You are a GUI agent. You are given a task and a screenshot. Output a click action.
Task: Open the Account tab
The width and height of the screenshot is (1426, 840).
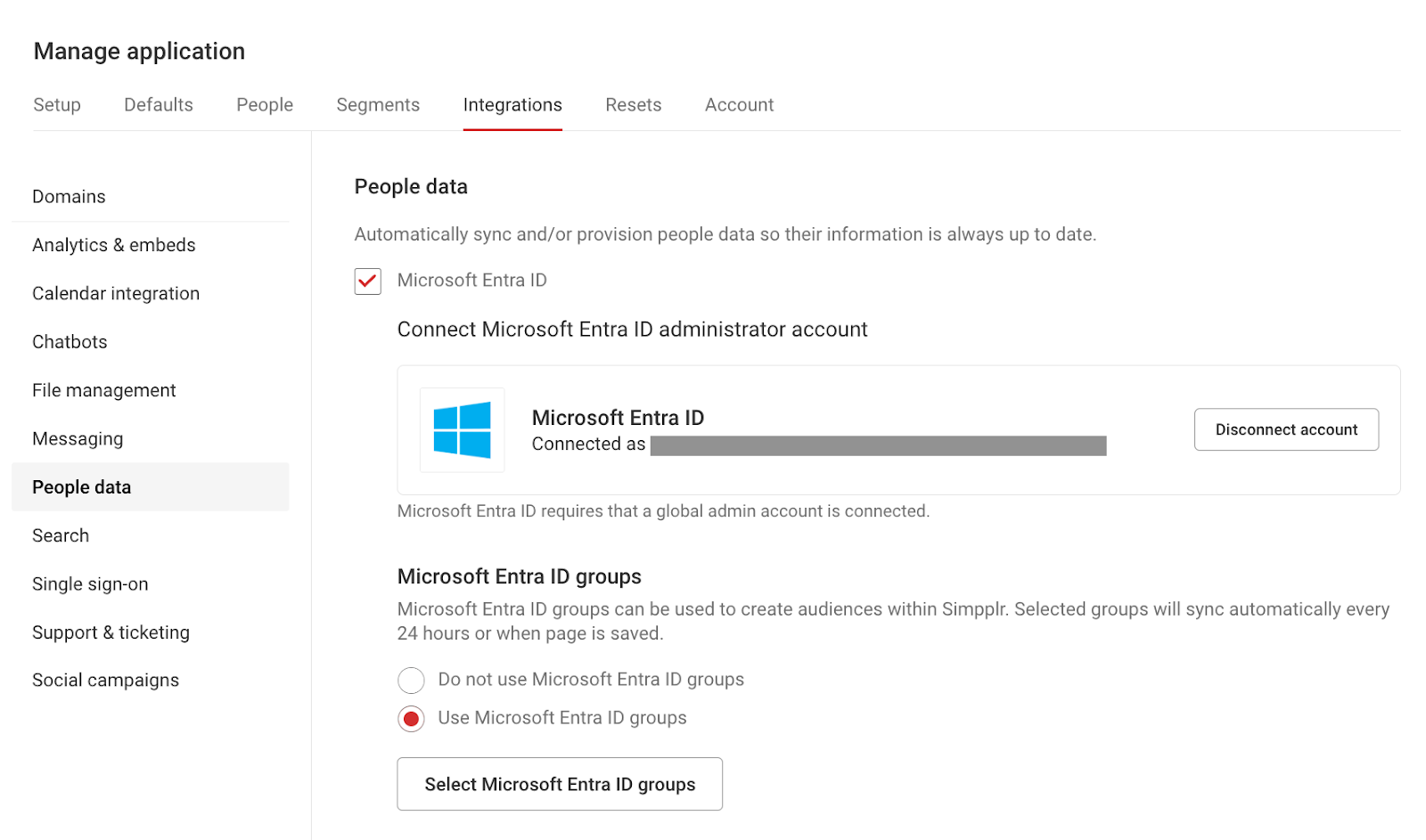(740, 105)
